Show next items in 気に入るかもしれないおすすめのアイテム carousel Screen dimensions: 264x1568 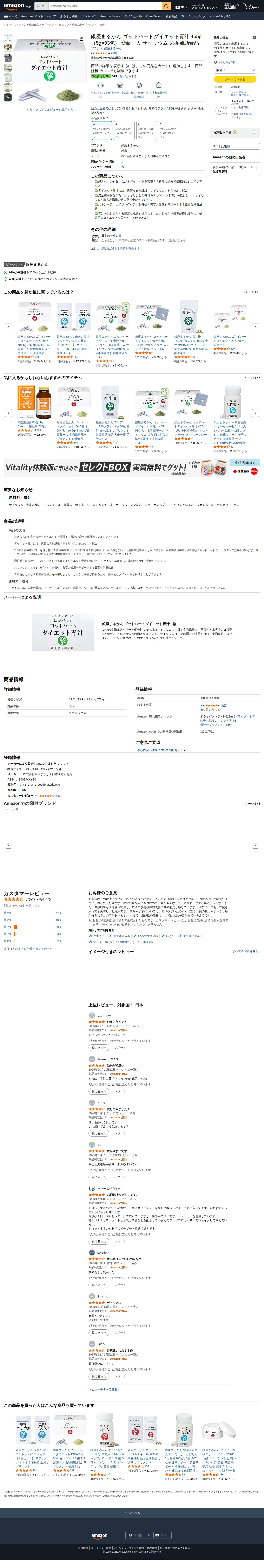pos(256,413)
